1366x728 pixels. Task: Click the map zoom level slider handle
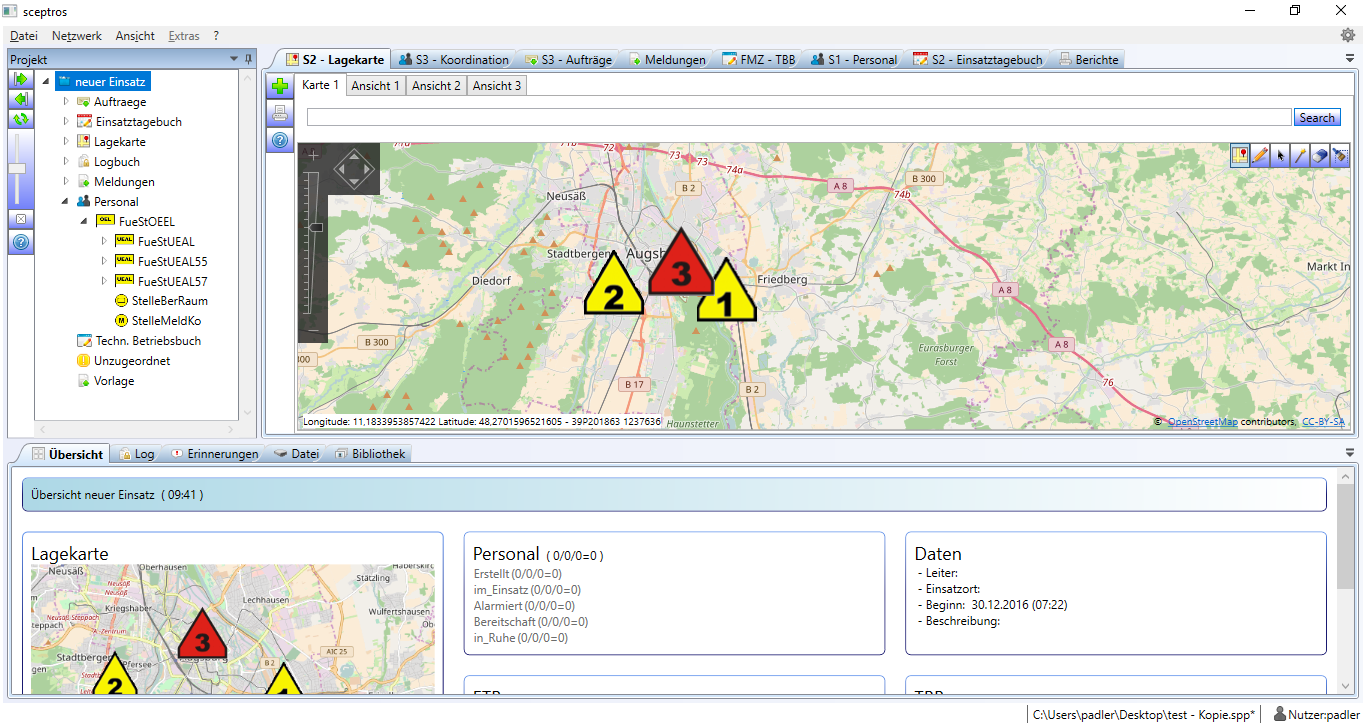314,228
